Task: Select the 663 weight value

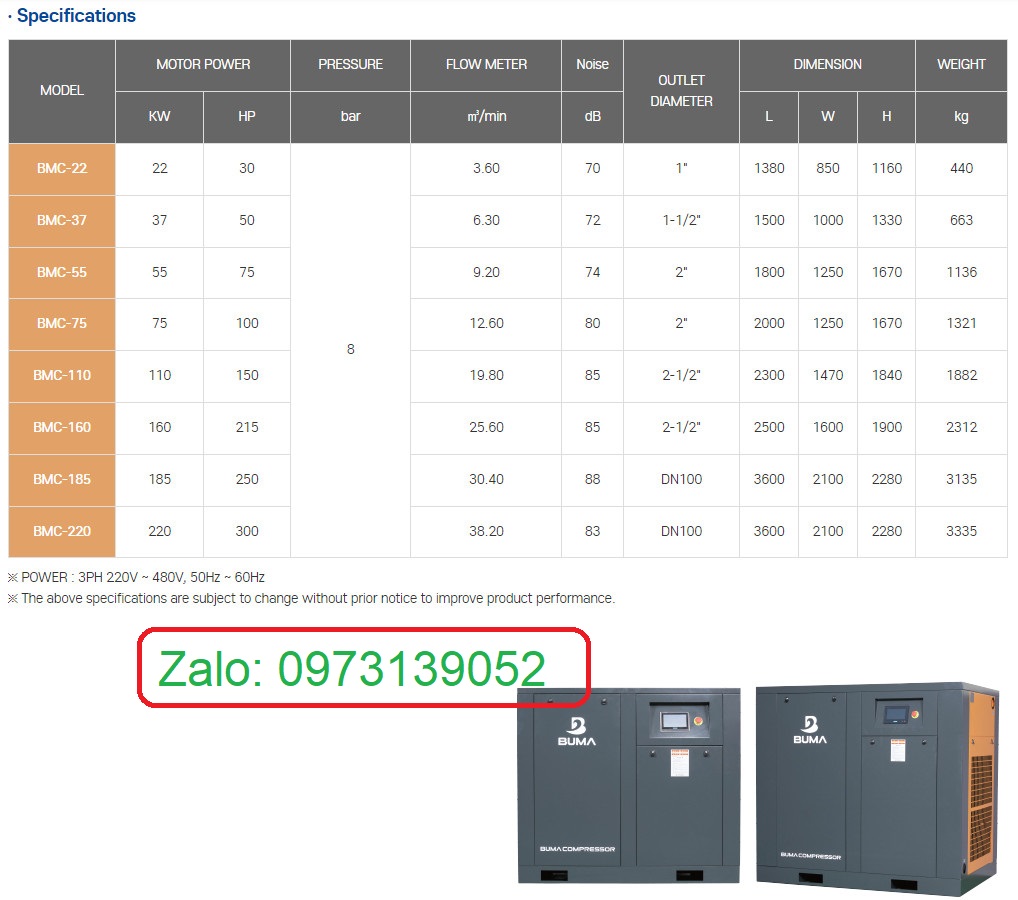Action: tap(961, 220)
